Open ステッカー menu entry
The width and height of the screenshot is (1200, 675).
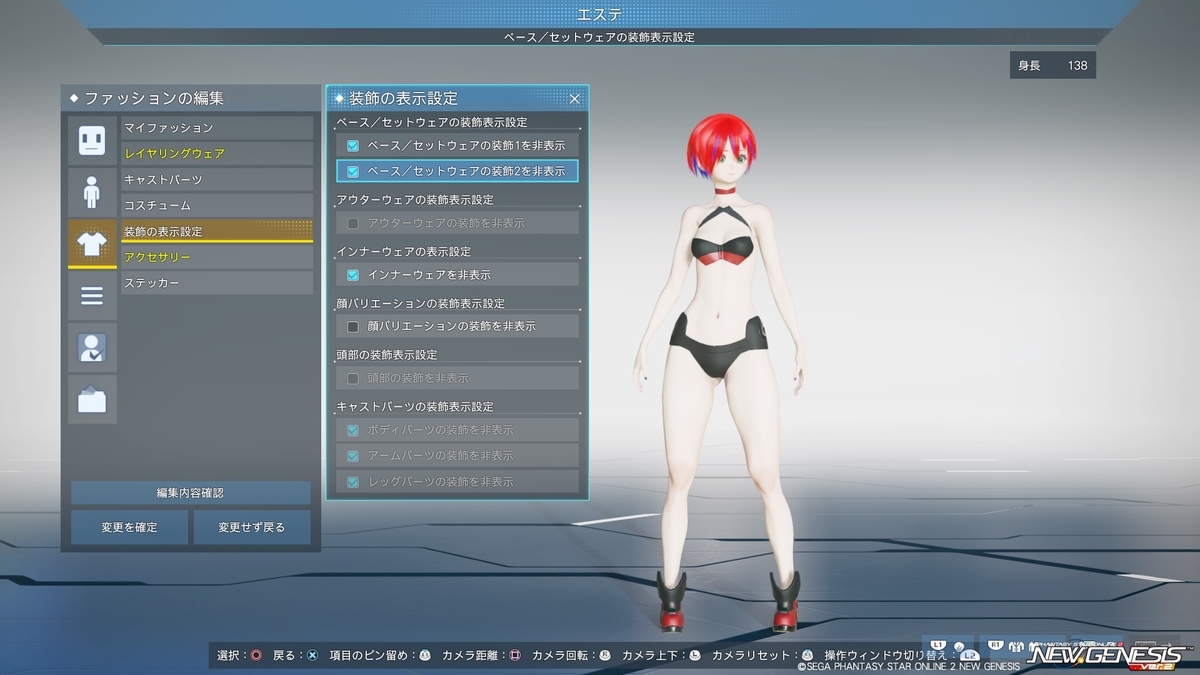coord(217,284)
